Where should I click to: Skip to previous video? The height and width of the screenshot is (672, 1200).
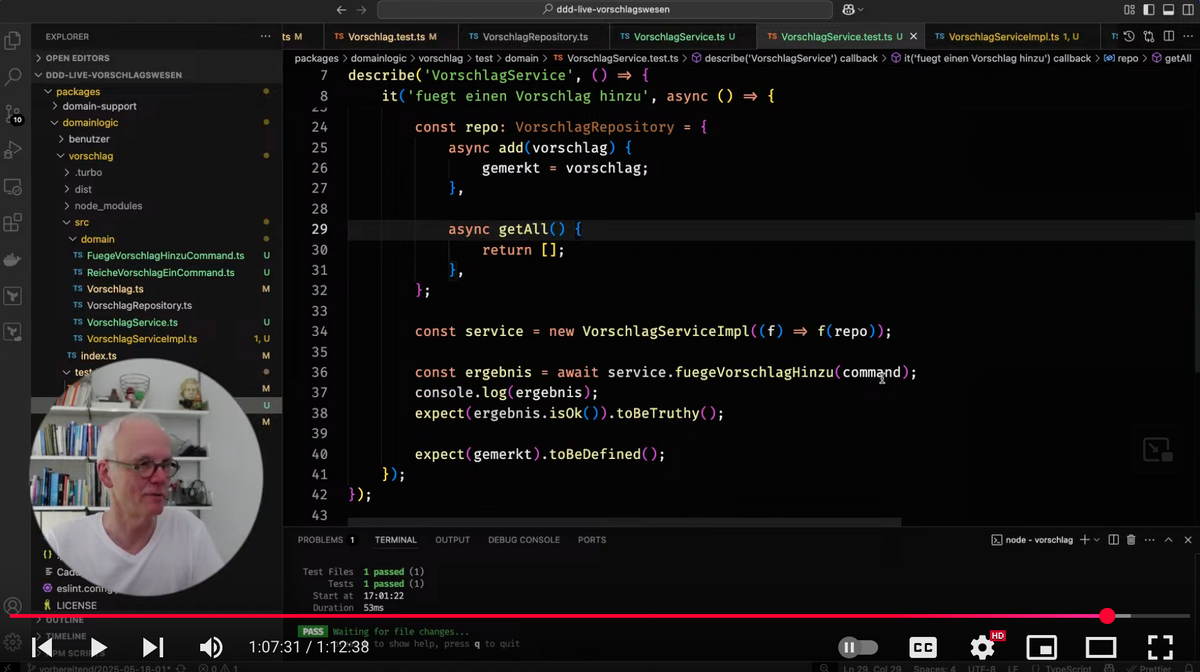tap(41, 647)
